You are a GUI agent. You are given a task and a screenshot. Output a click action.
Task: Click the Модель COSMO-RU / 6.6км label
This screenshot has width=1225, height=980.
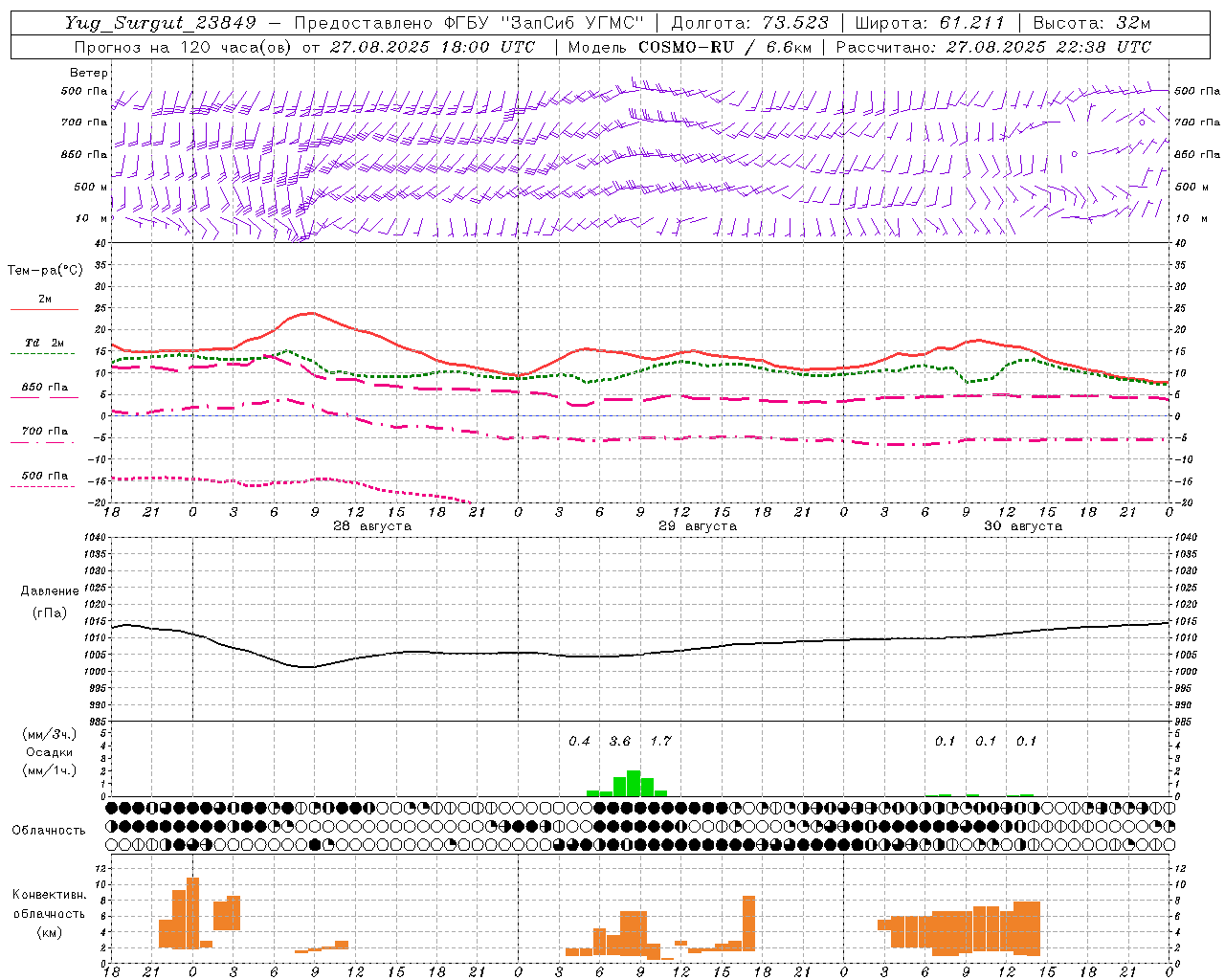coord(689,47)
